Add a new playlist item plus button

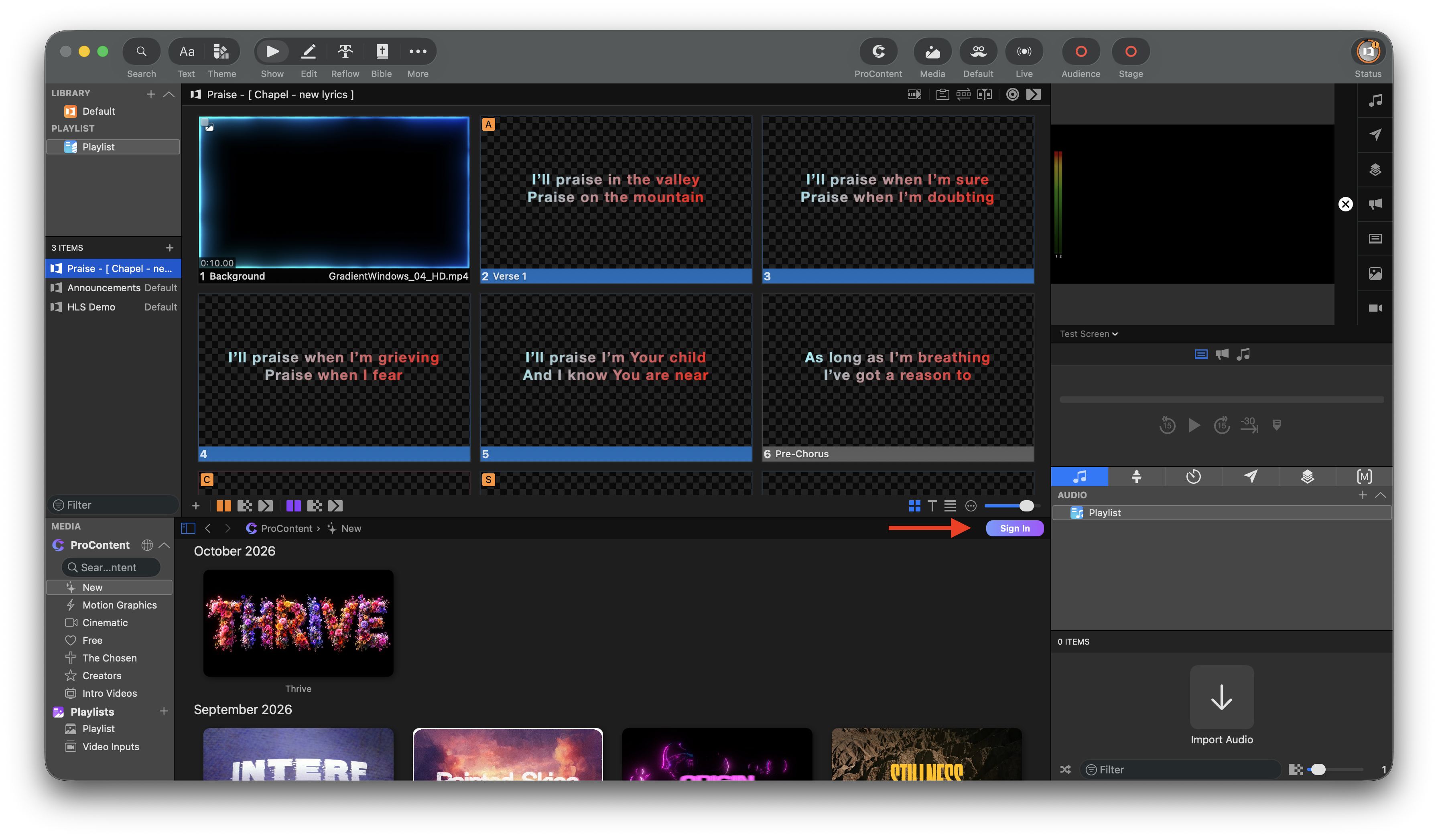click(169, 248)
